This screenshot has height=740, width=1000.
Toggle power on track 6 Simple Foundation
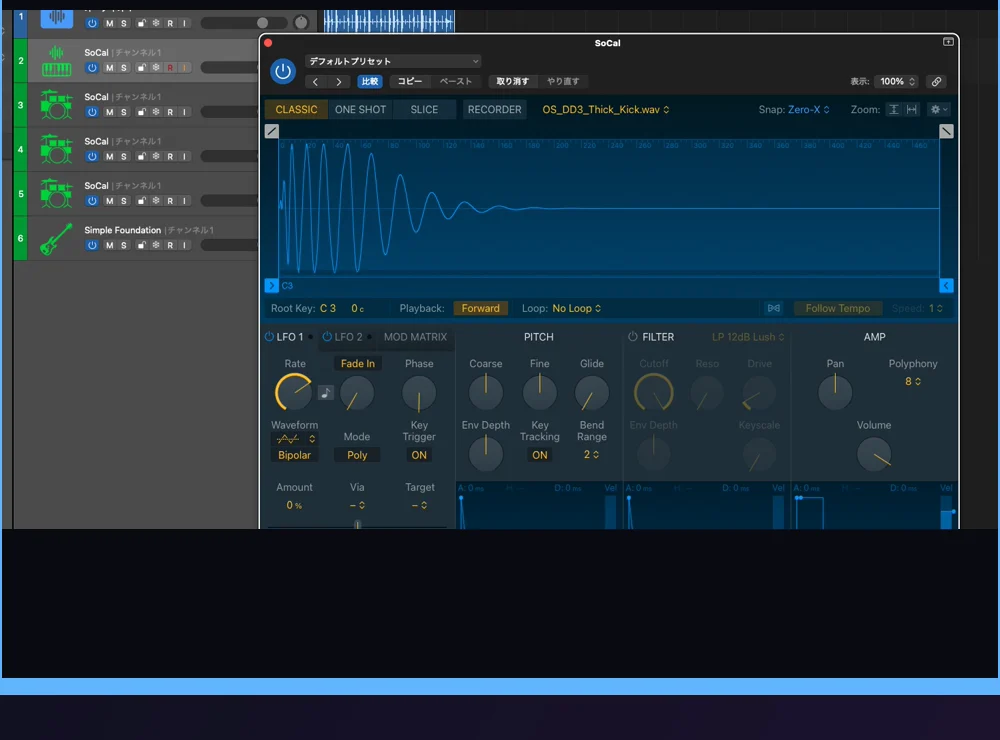[92, 246]
